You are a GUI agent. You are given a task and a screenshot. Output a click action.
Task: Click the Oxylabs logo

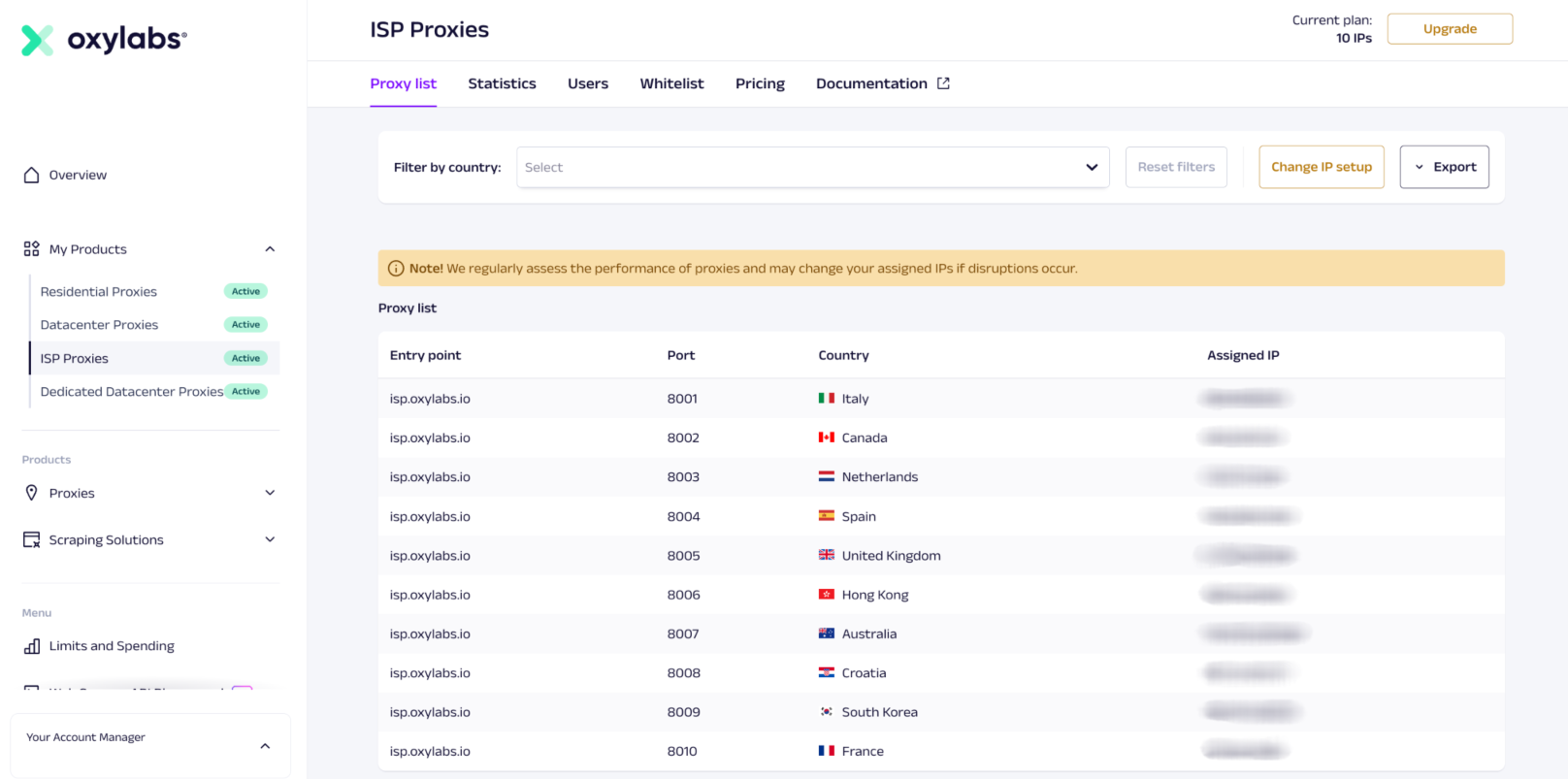104,40
